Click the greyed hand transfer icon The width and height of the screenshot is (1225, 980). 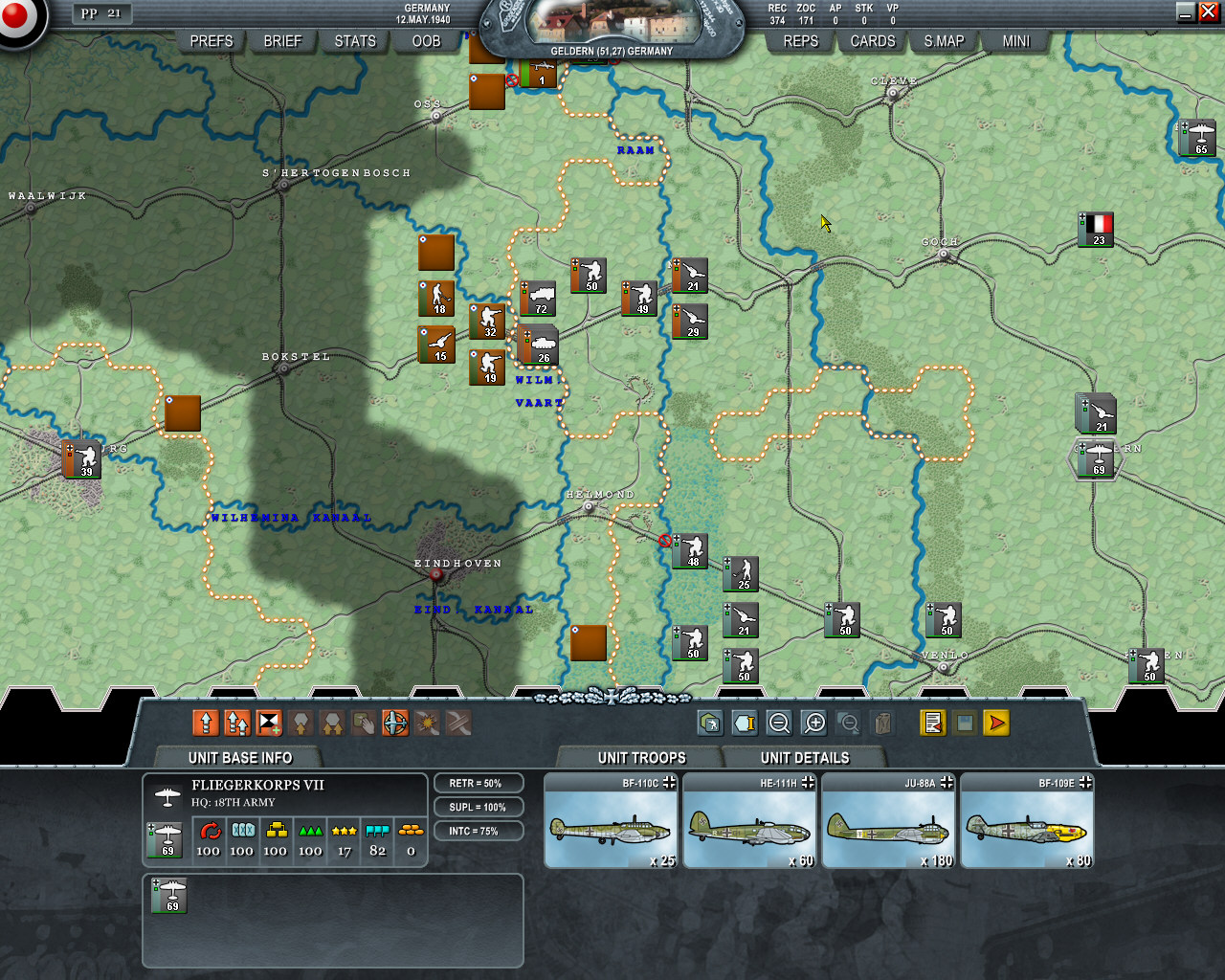coord(364,723)
